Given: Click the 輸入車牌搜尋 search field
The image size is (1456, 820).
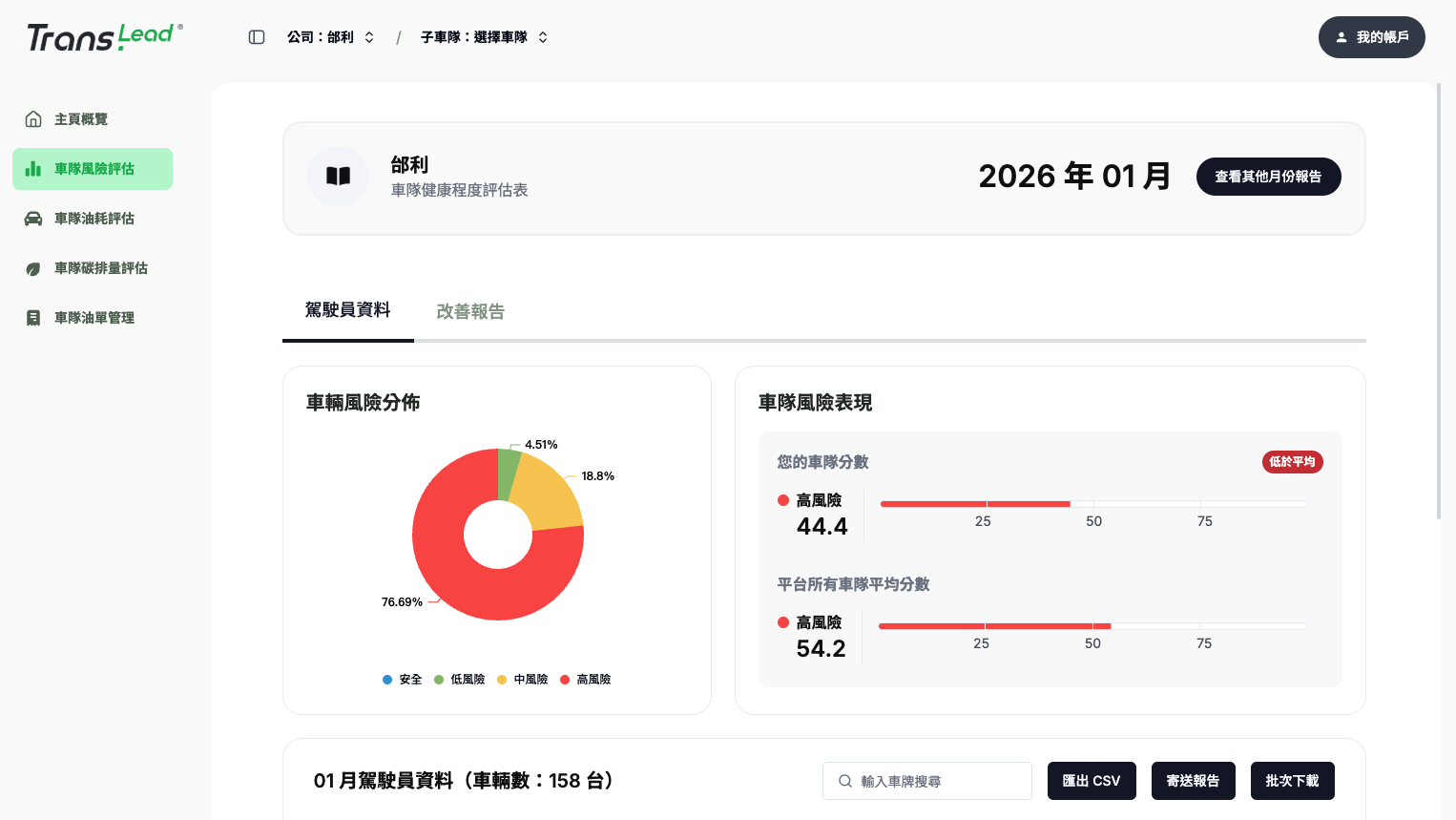Looking at the screenshot, I should 927,781.
